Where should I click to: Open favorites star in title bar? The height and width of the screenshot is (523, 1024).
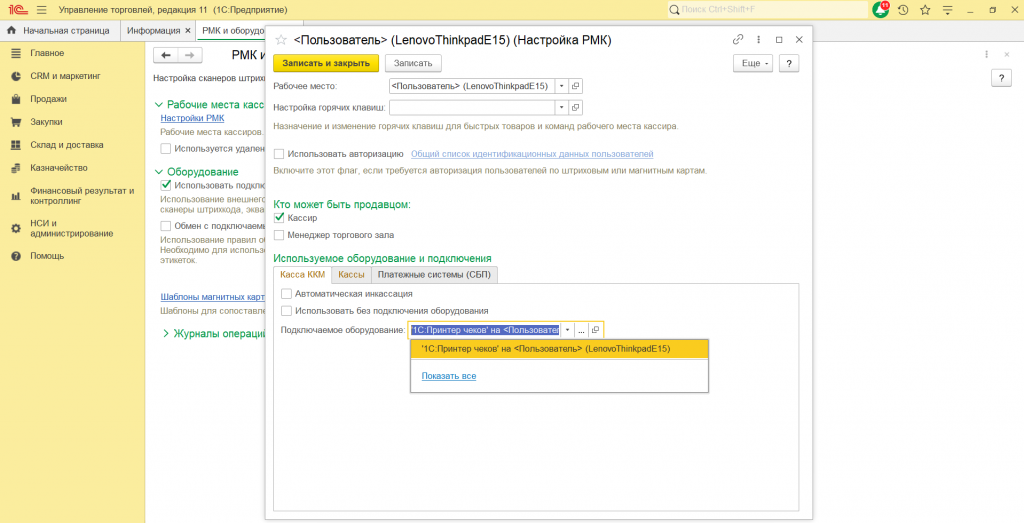(925, 10)
